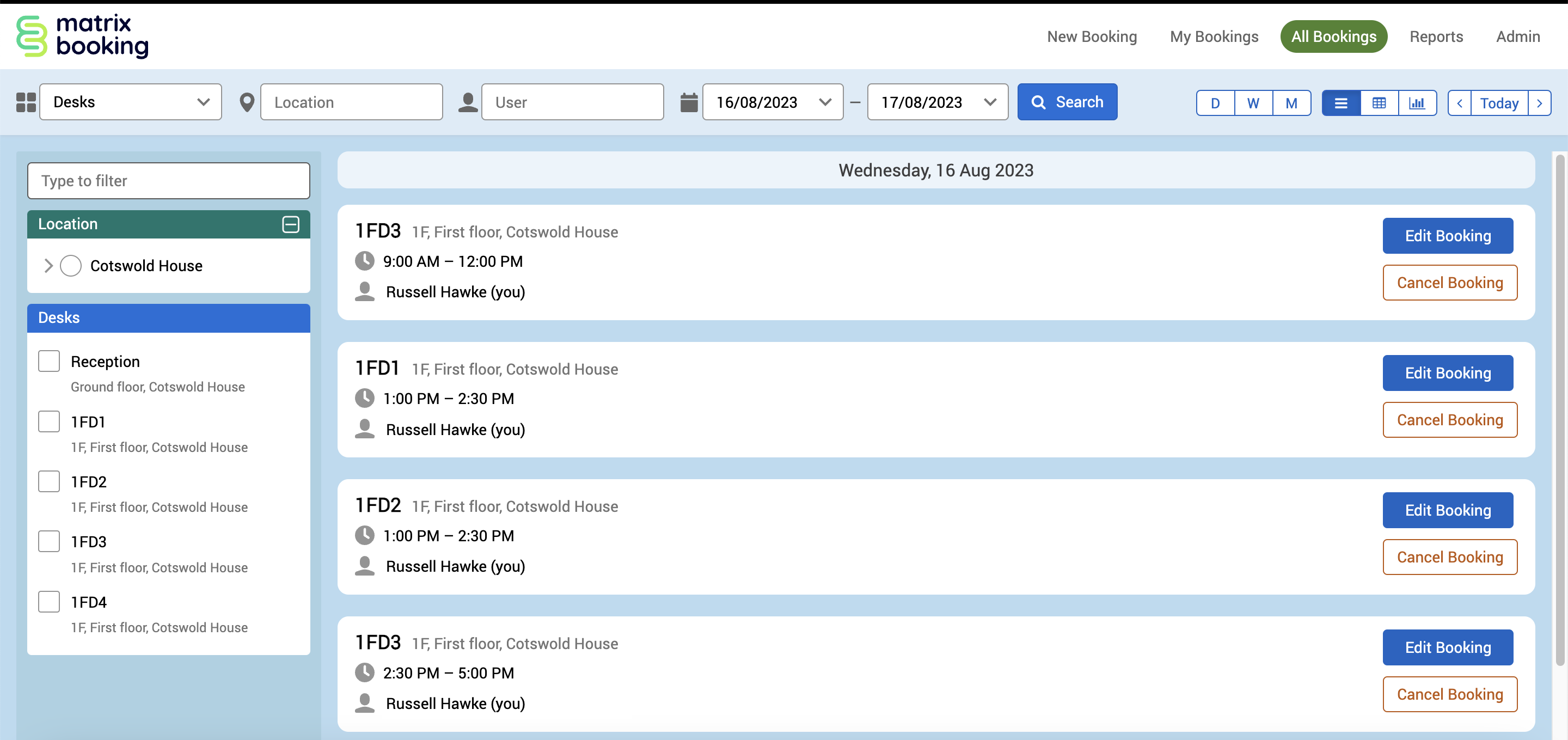Collapse Location panel with minus icon
Image resolution: width=1568 pixels, height=740 pixels.
[x=290, y=224]
